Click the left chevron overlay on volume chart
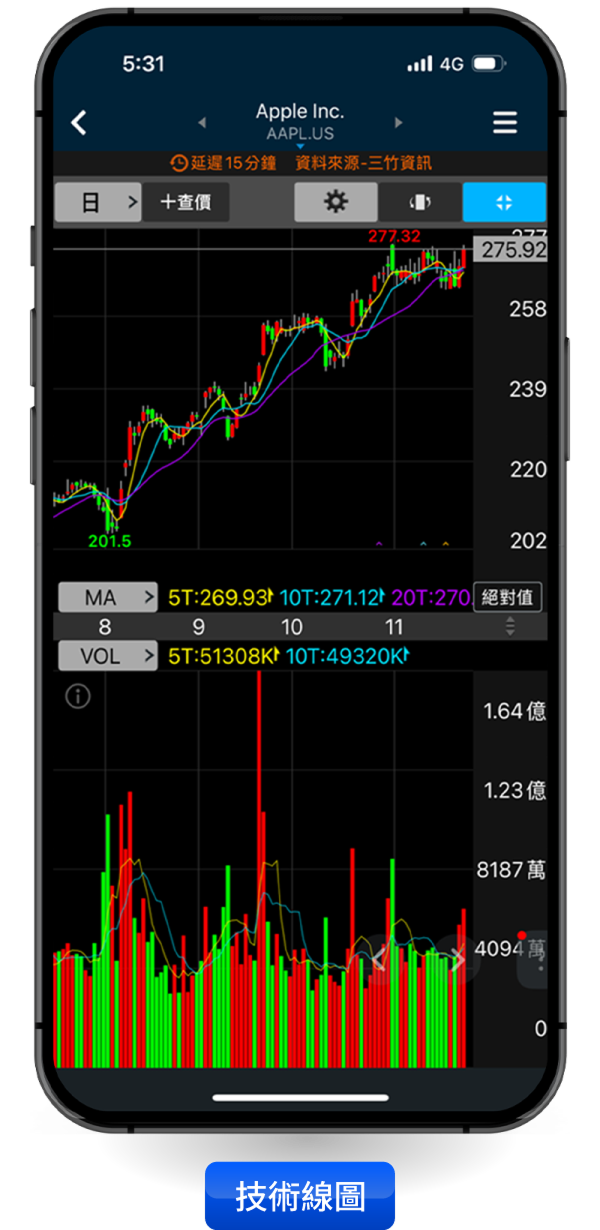Screen dimensions: 600x1230 (378, 961)
